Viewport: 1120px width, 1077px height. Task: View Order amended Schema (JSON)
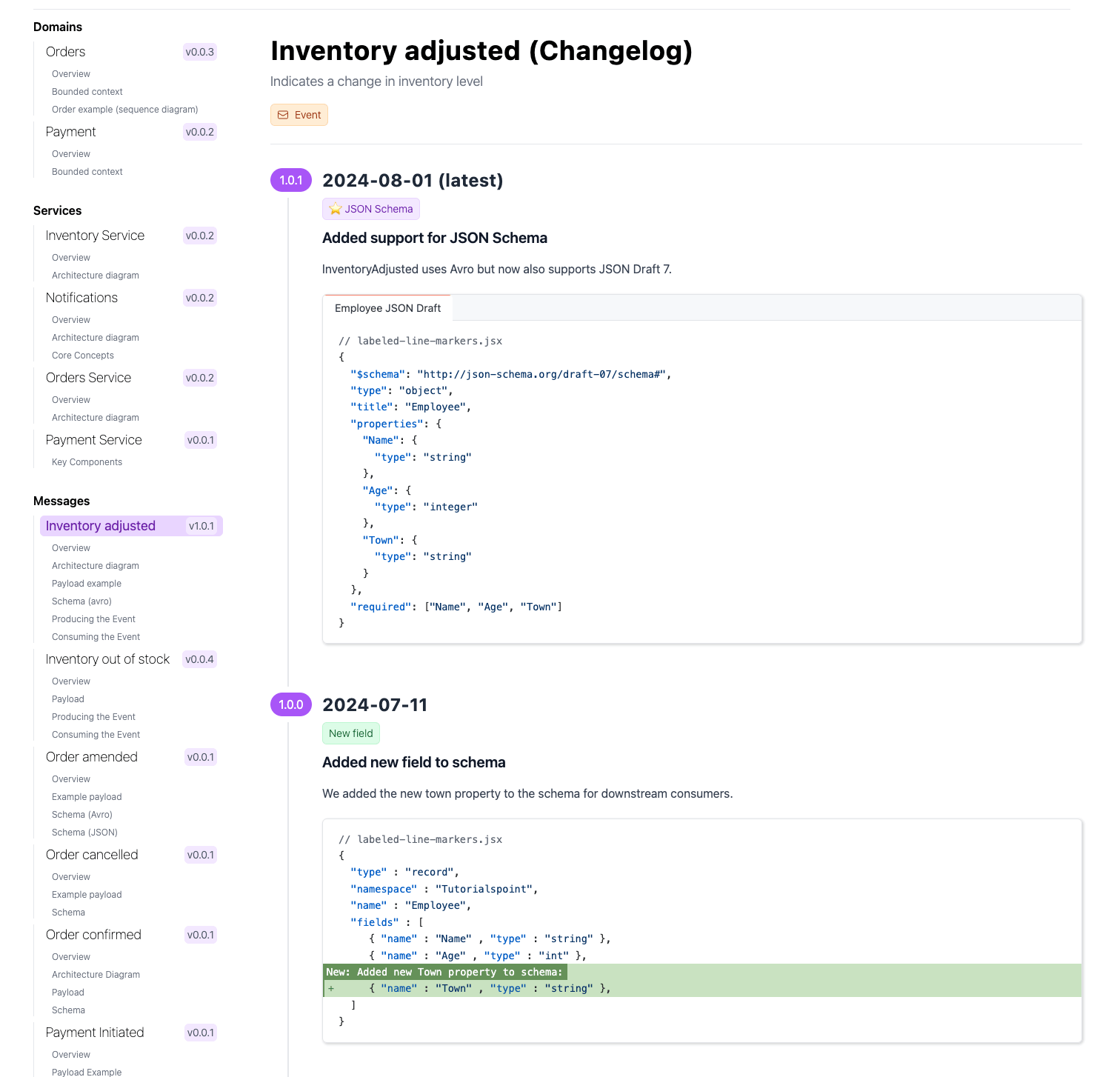(84, 833)
